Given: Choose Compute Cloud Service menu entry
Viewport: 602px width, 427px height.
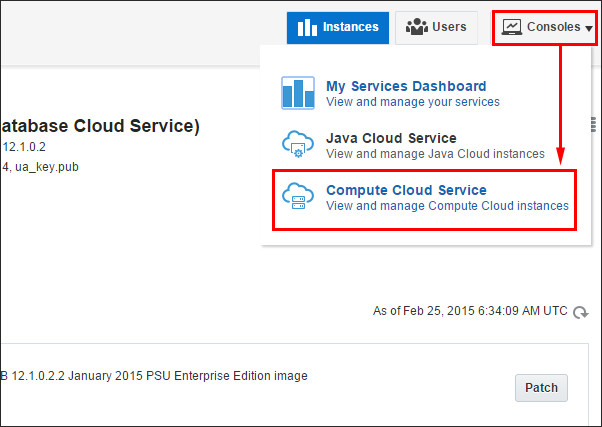Looking at the screenshot, I should (406, 190).
